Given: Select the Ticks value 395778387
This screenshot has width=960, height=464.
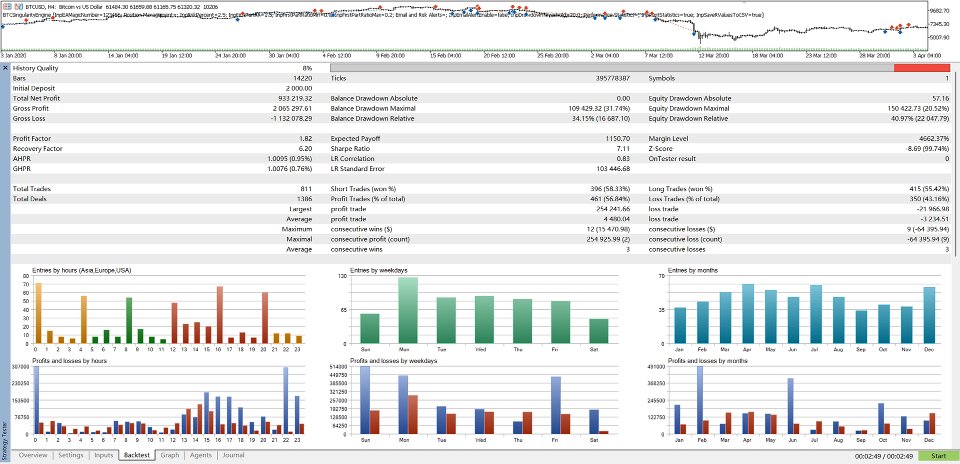Looking at the screenshot, I should pos(613,78).
